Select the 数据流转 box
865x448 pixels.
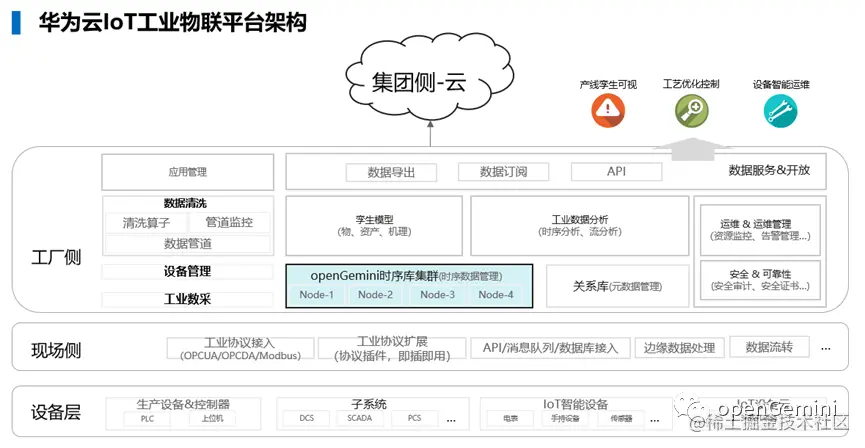(x=770, y=347)
